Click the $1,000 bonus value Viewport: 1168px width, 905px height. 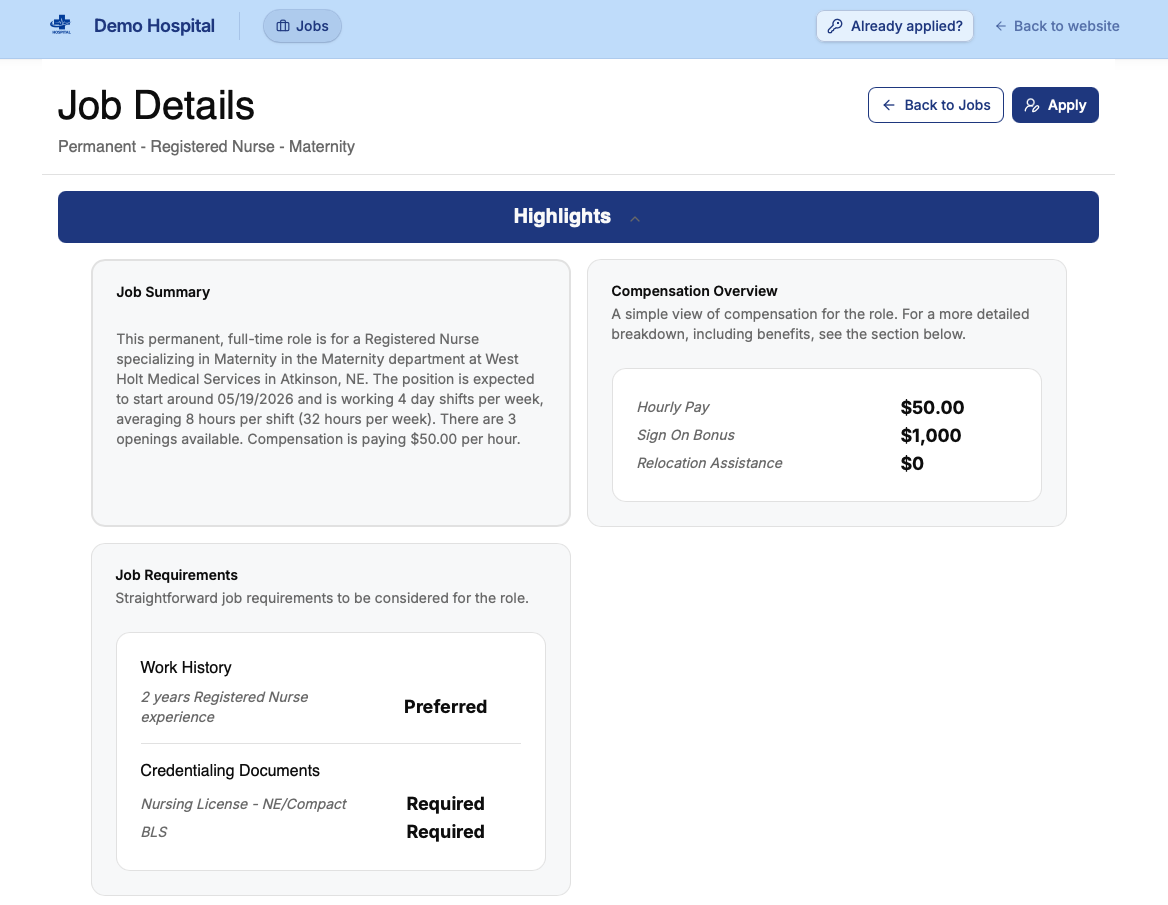pos(930,436)
